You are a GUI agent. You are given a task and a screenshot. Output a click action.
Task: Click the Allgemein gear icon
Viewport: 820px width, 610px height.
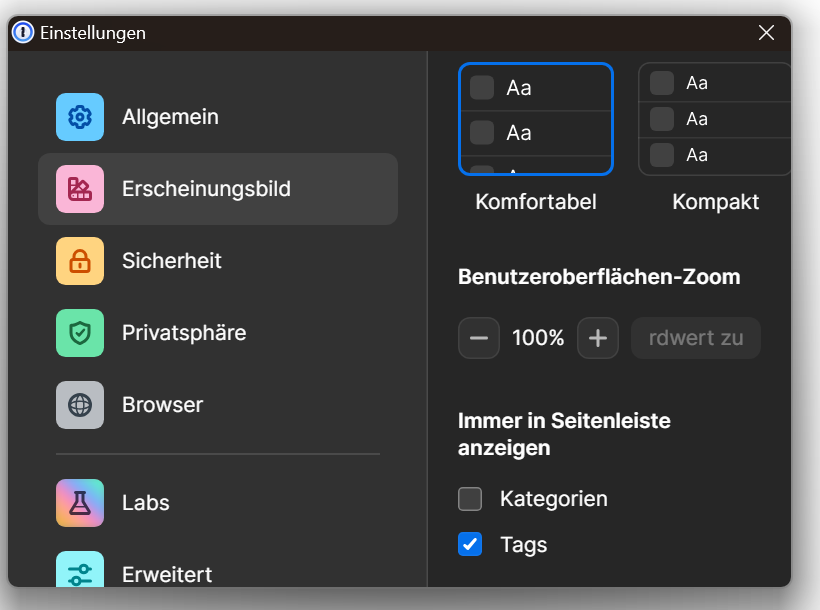pyautogui.click(x=80, y=117)
